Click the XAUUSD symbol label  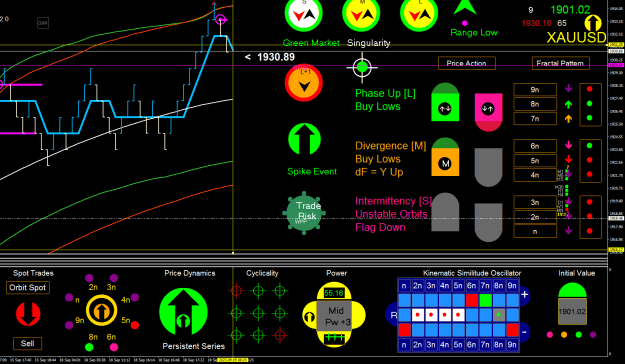(576, 37)
